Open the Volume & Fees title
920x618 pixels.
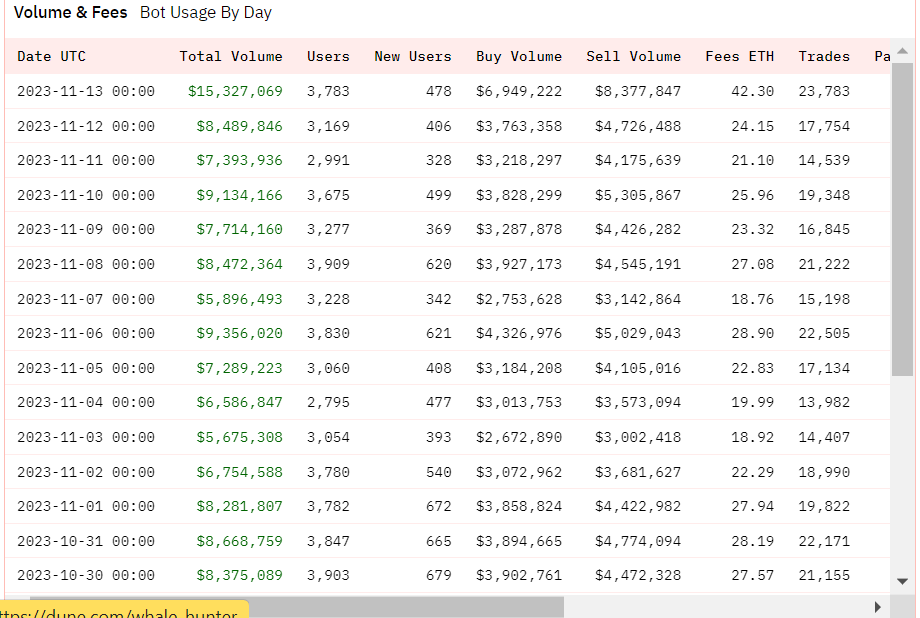coord(70,12)
